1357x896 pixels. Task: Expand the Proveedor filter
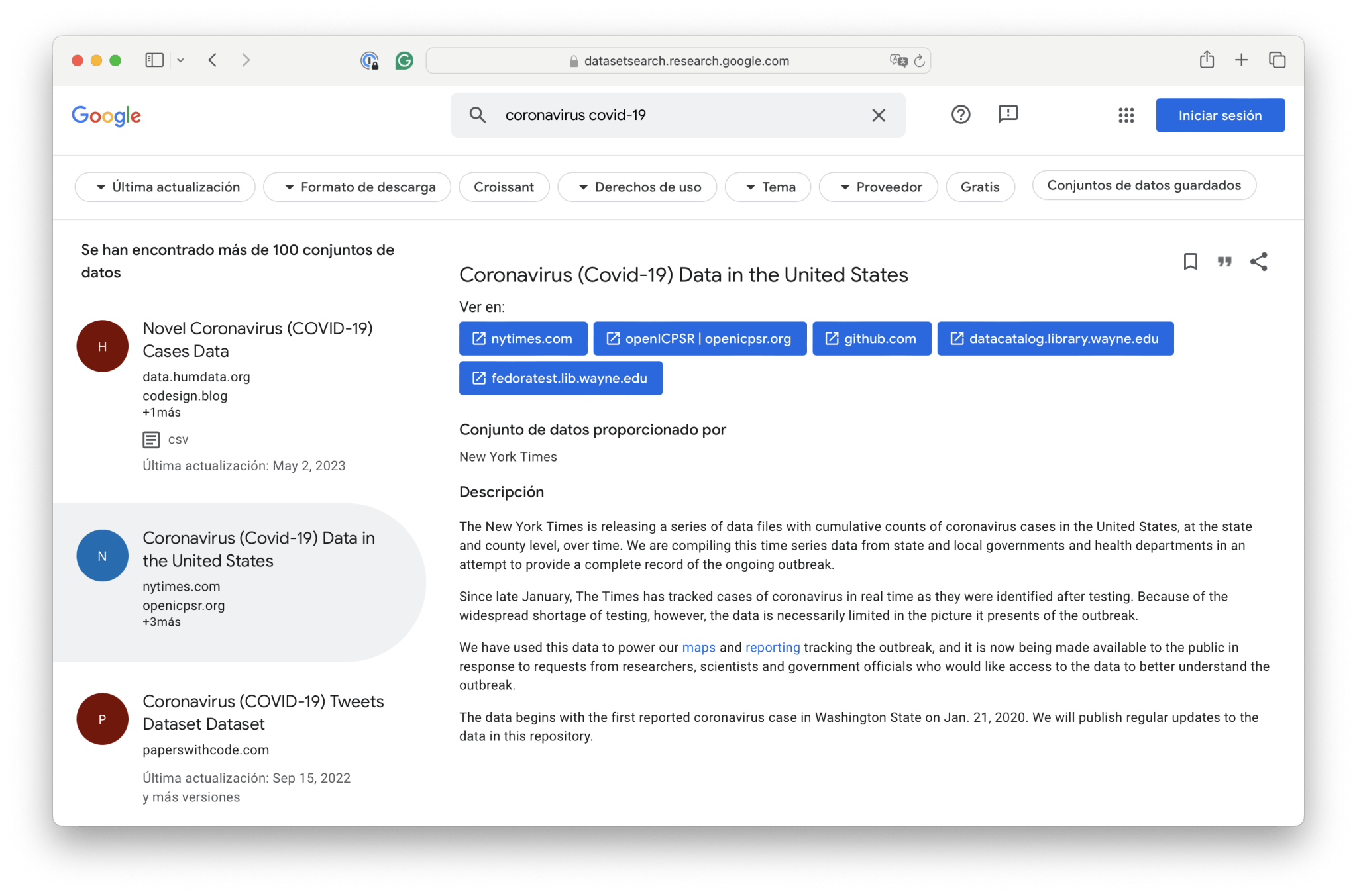pyautogui.click(x=879, y=187)
